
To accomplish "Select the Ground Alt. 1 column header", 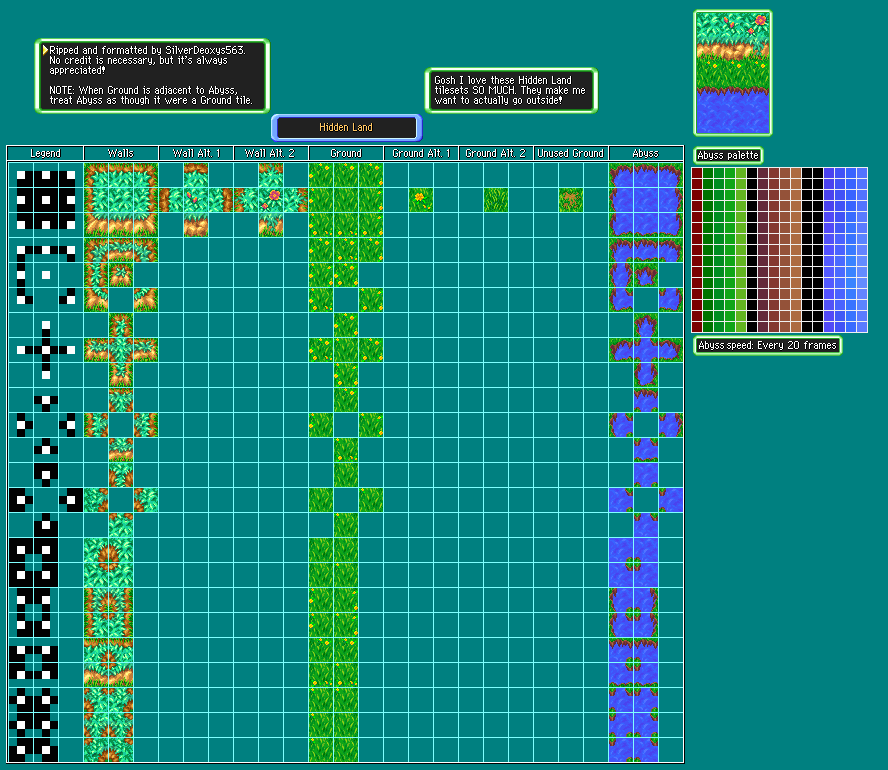I will 421,153.
